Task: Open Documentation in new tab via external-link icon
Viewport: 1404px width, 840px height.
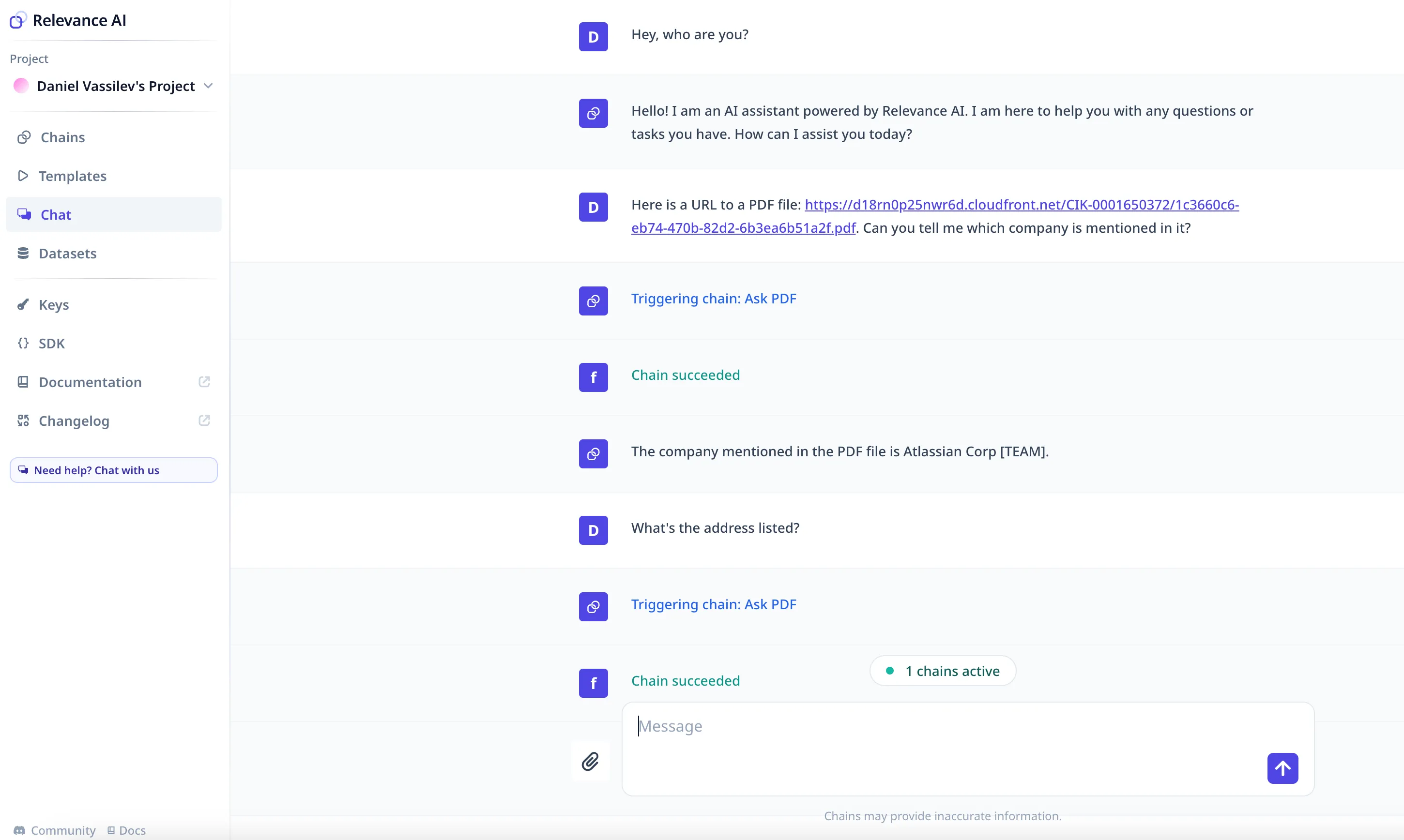Action: pyautogui.click(x=204, y=381)
